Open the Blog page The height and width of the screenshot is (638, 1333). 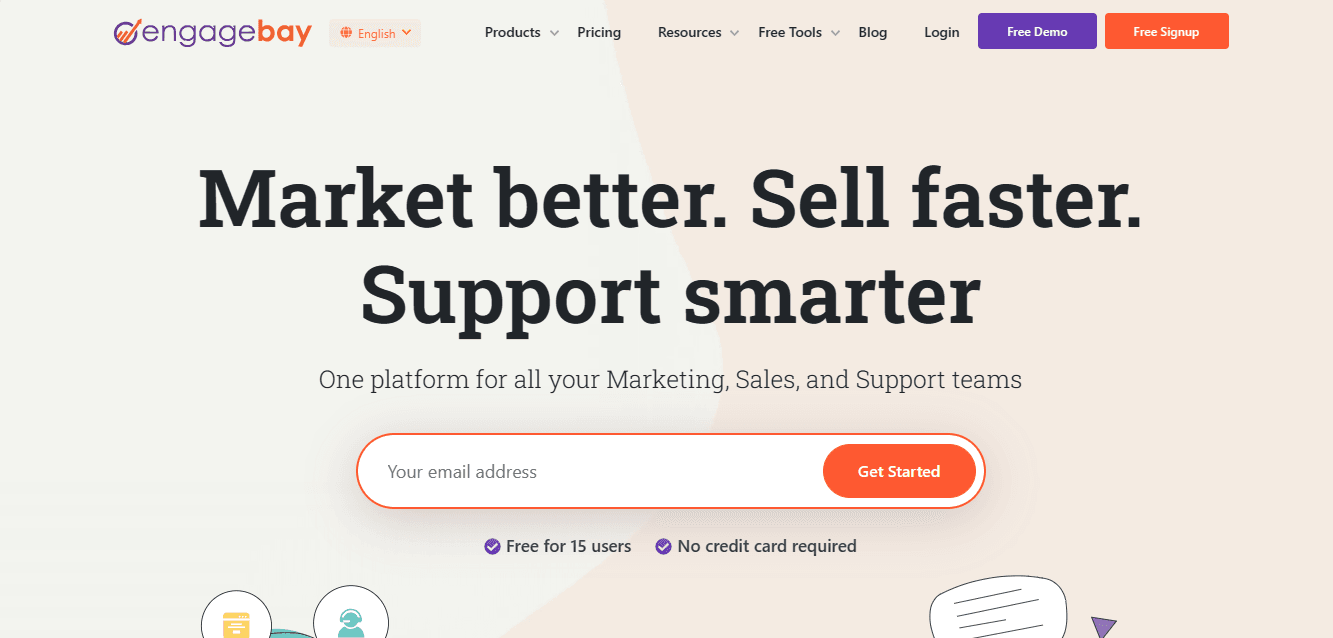click(x=872, y=32)
